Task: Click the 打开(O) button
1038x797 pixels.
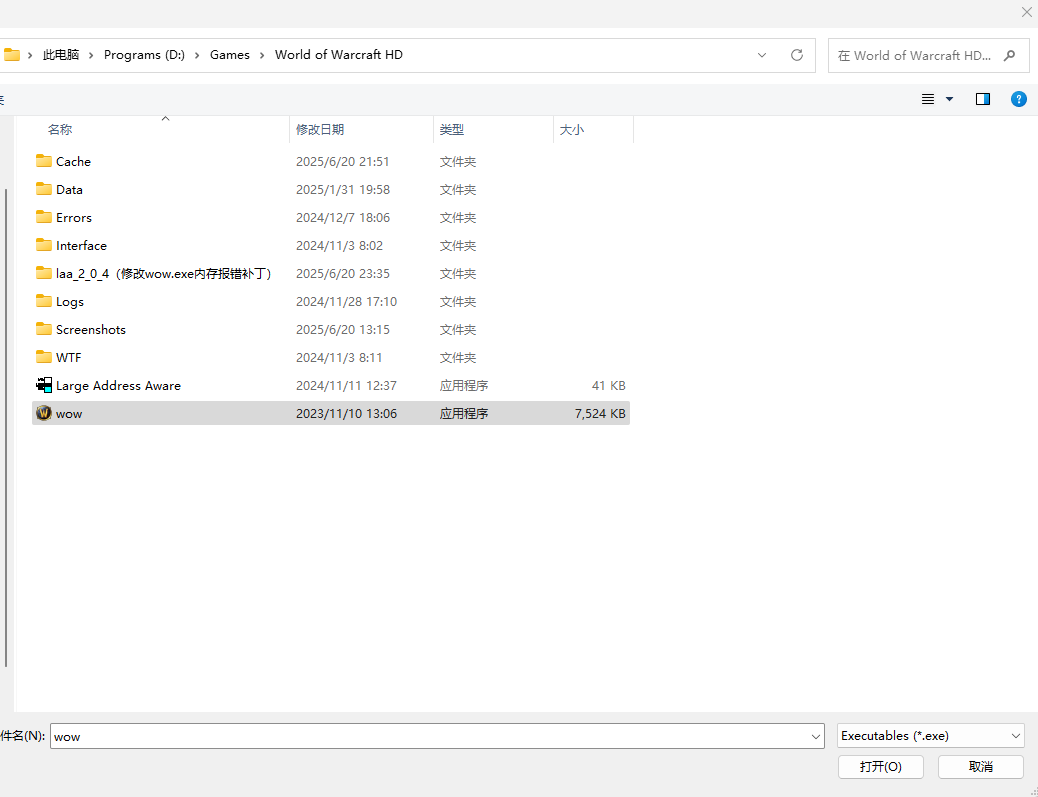Action: coord(880,767)
